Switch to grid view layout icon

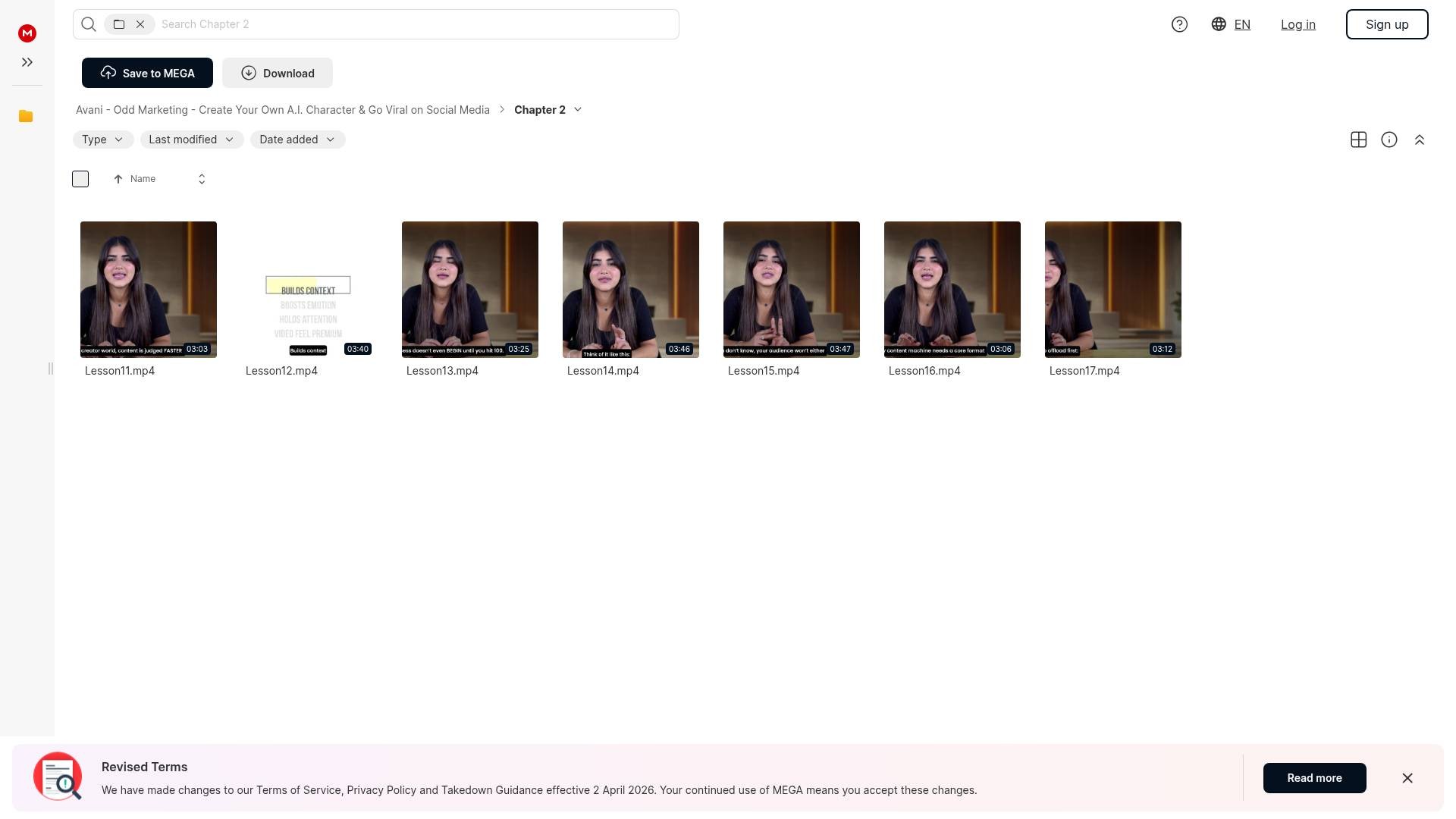pyautogui.click(x=1359, y=140)
